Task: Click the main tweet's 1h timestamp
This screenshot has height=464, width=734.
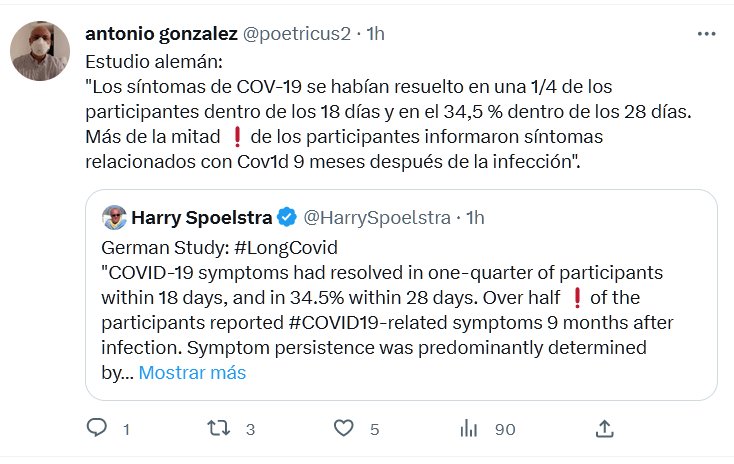Action: 376,33
